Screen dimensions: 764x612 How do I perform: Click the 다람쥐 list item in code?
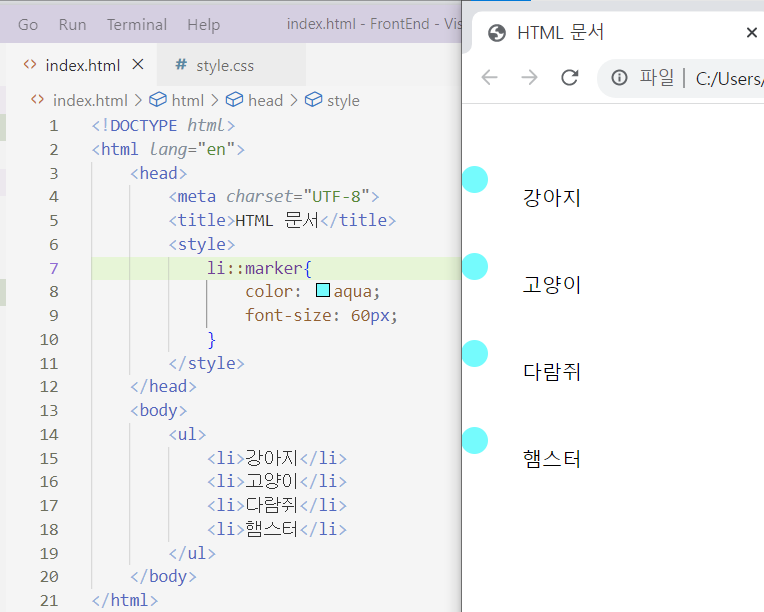click(277, 505)
